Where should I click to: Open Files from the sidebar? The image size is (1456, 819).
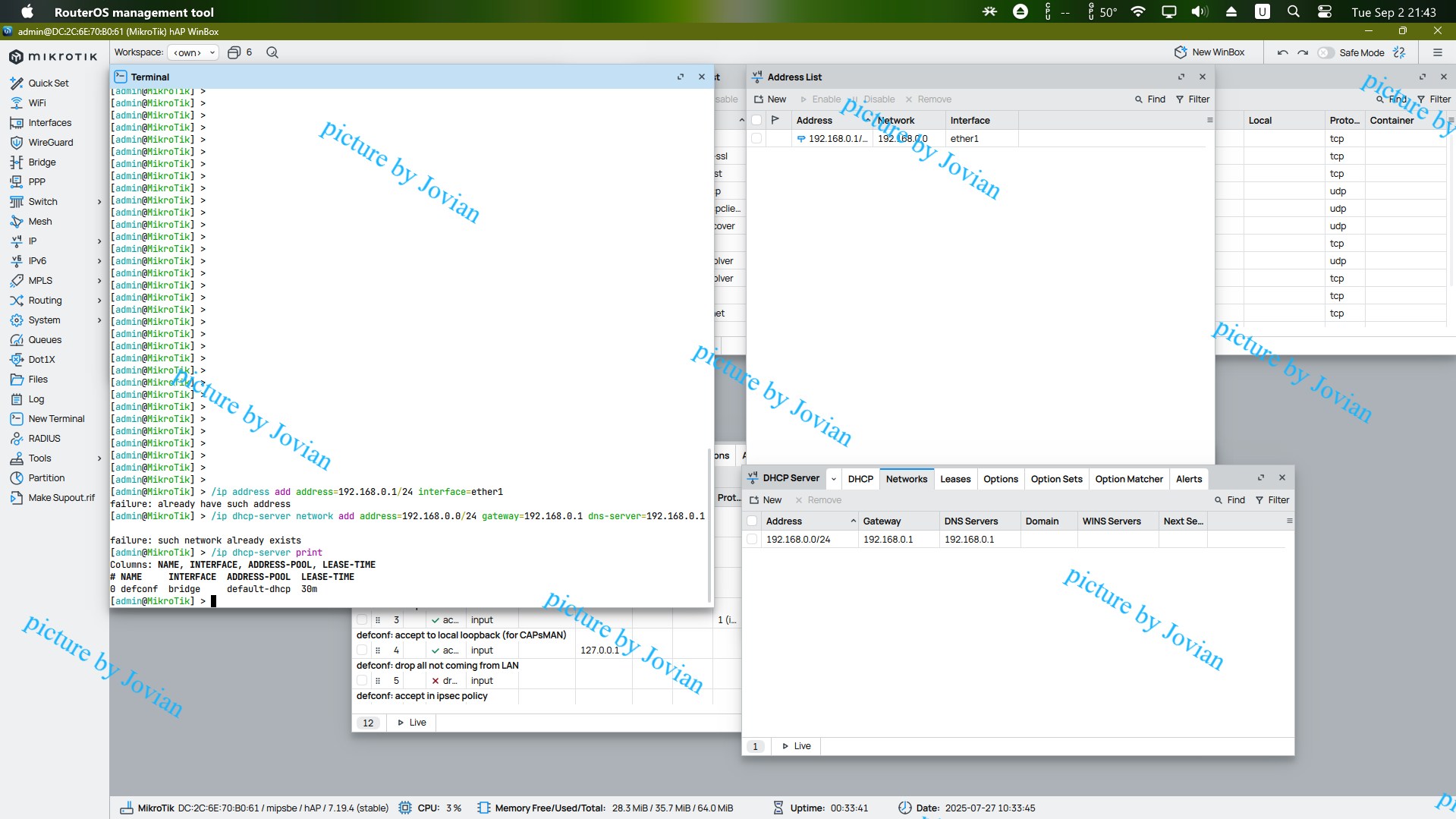[38, 380]
